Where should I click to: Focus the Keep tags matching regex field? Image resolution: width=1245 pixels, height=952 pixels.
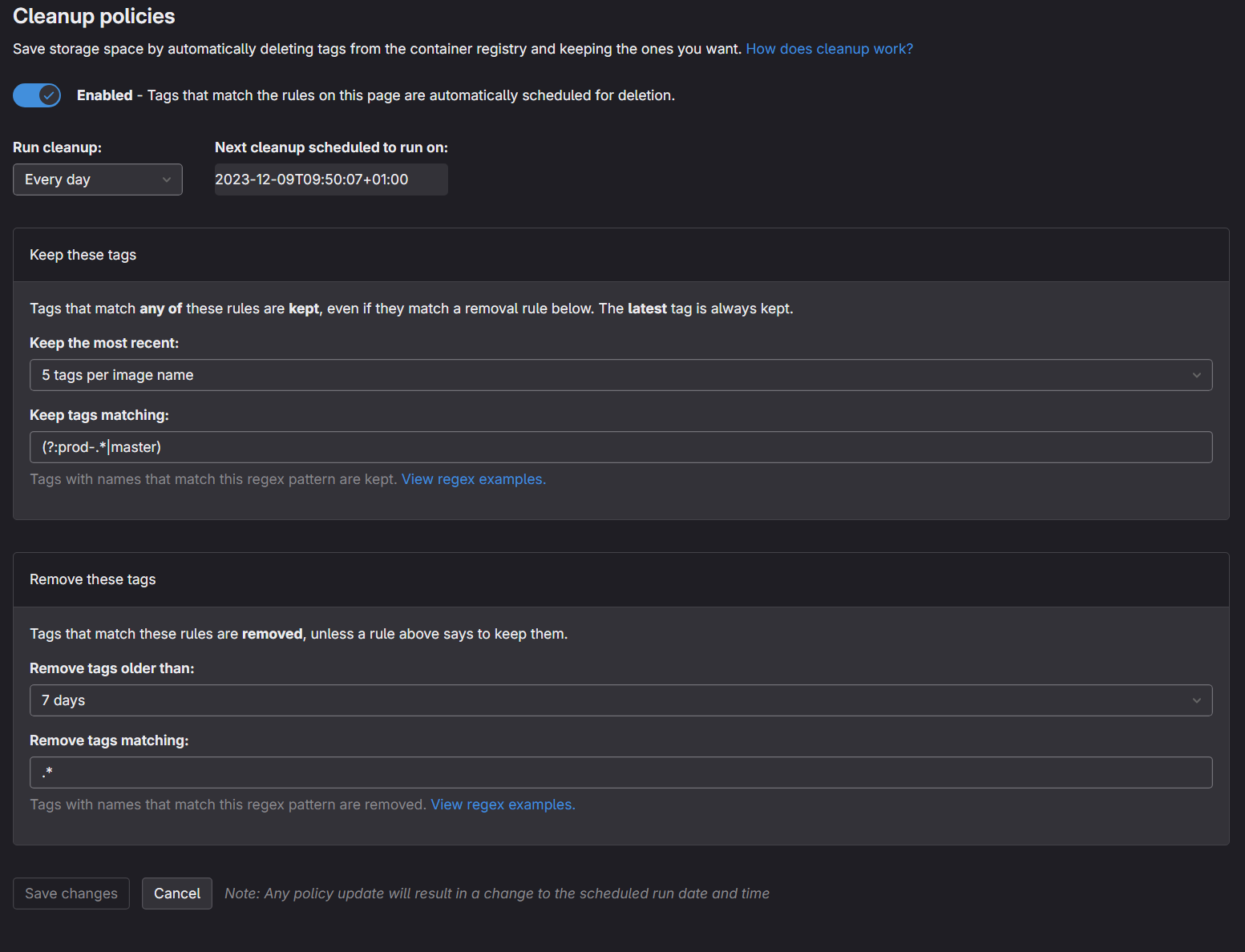pyautogui.click(x=620, y=447)
